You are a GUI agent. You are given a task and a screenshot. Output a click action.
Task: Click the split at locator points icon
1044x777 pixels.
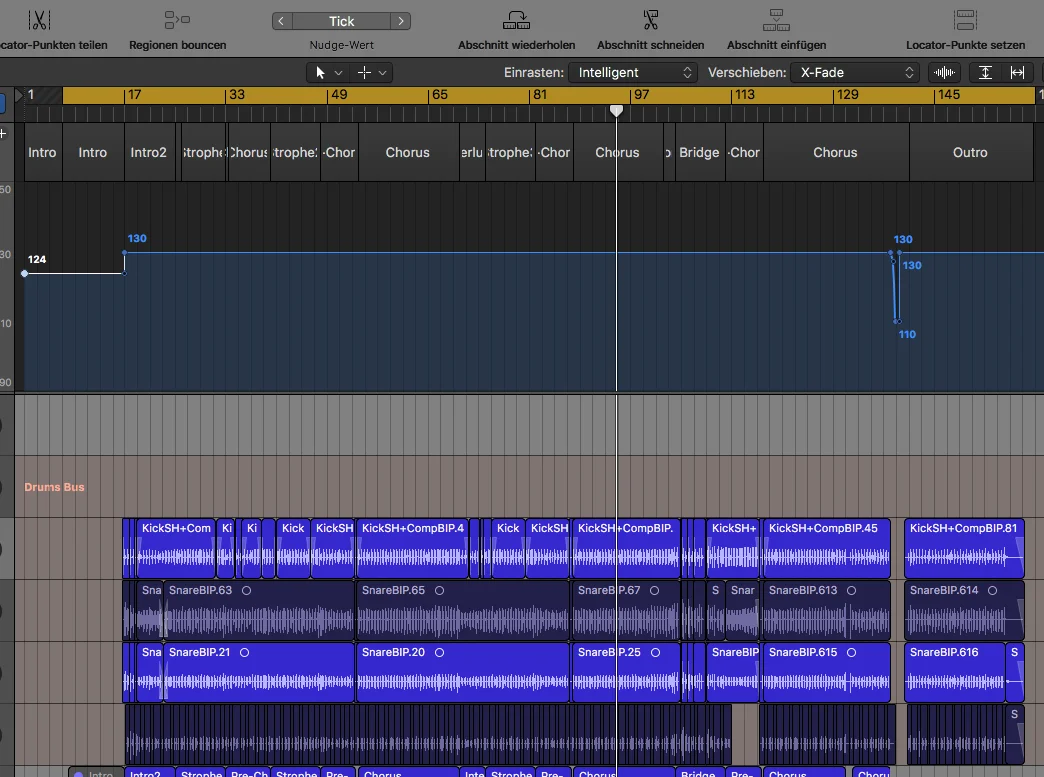[39, 20]
